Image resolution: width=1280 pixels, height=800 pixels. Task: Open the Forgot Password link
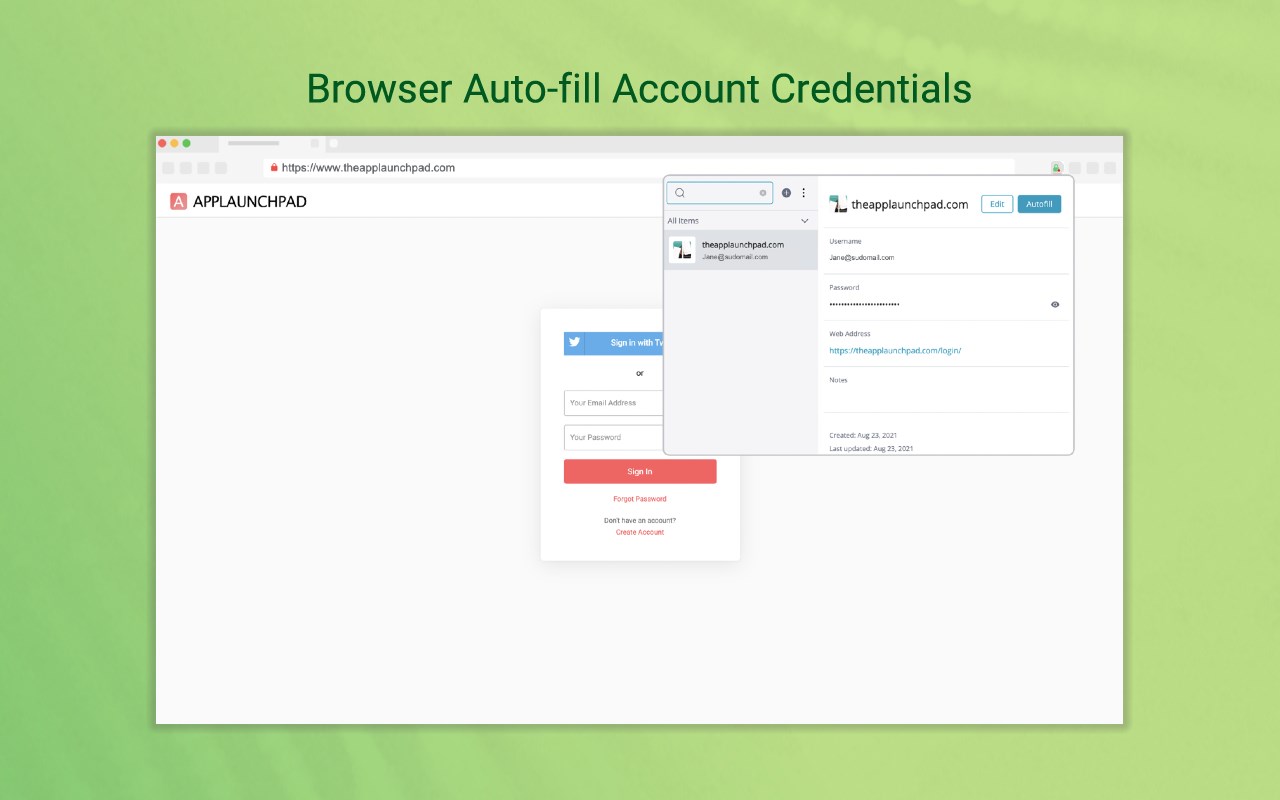click(640, 499)
